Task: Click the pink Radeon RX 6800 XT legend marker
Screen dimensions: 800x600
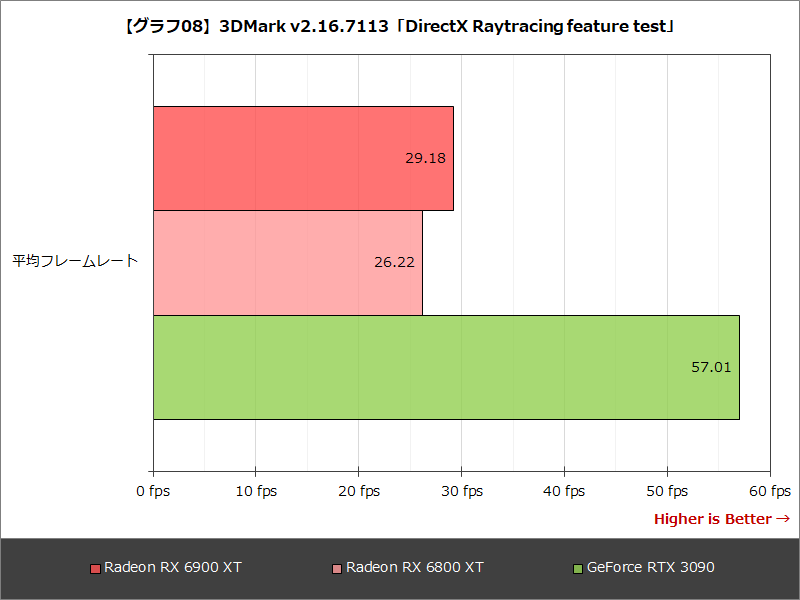Action: (336, 566)
